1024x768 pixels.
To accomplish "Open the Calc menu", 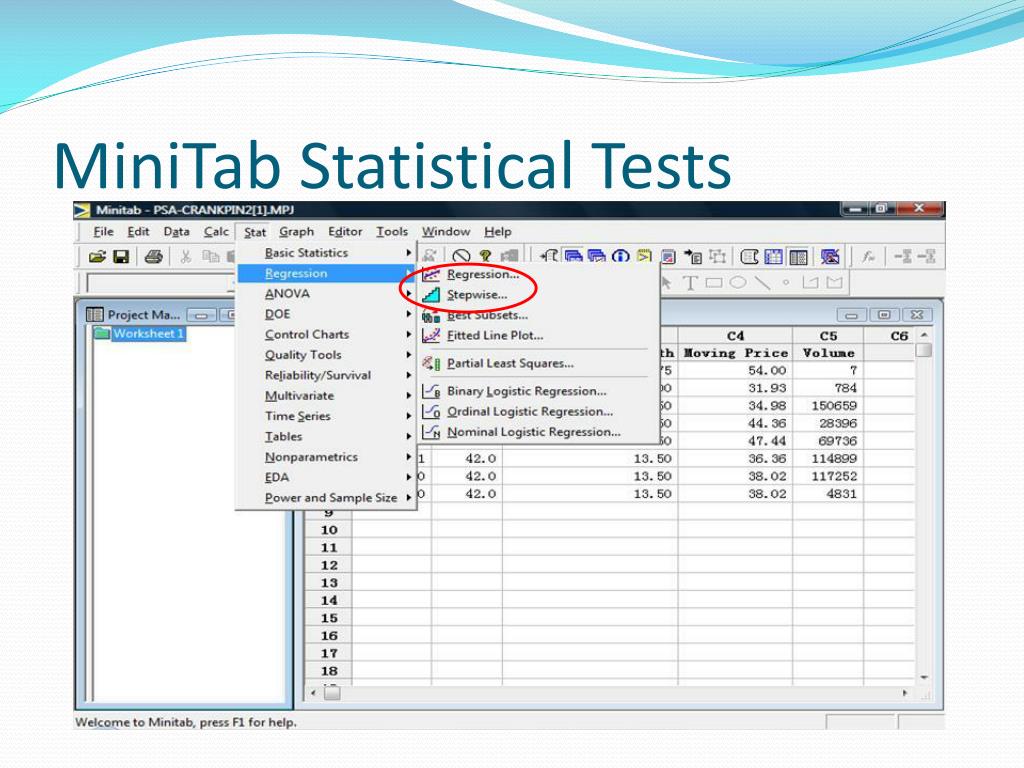I will [216, 231].
